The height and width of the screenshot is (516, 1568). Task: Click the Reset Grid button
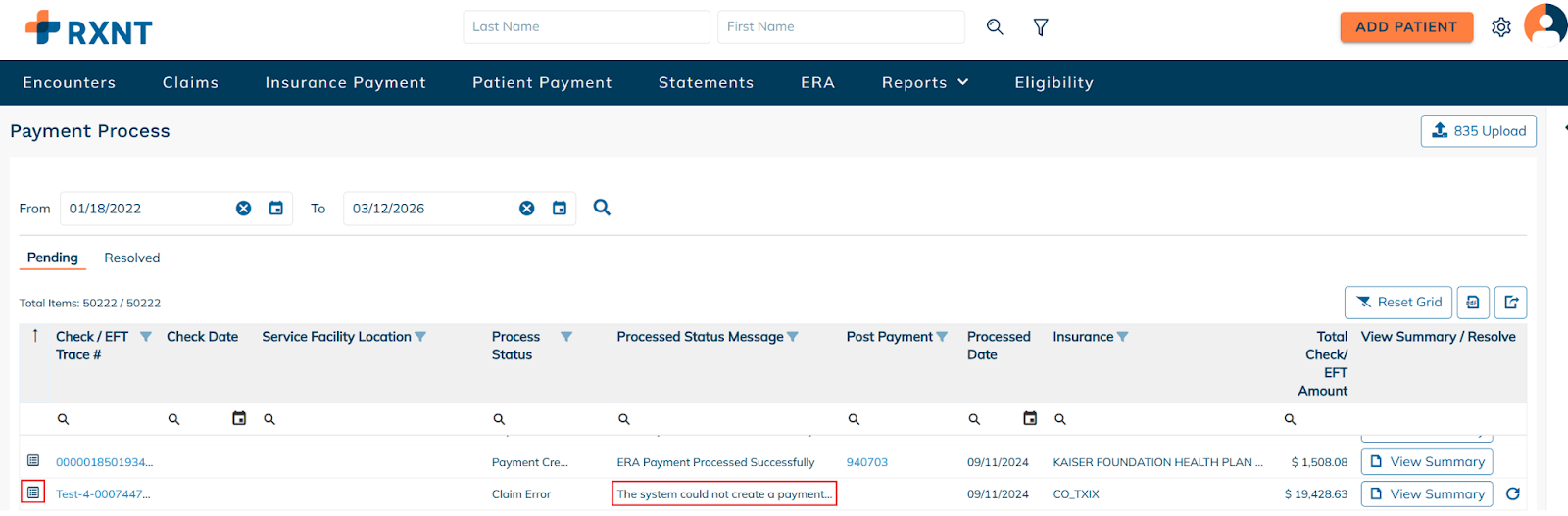(1398, 303)
